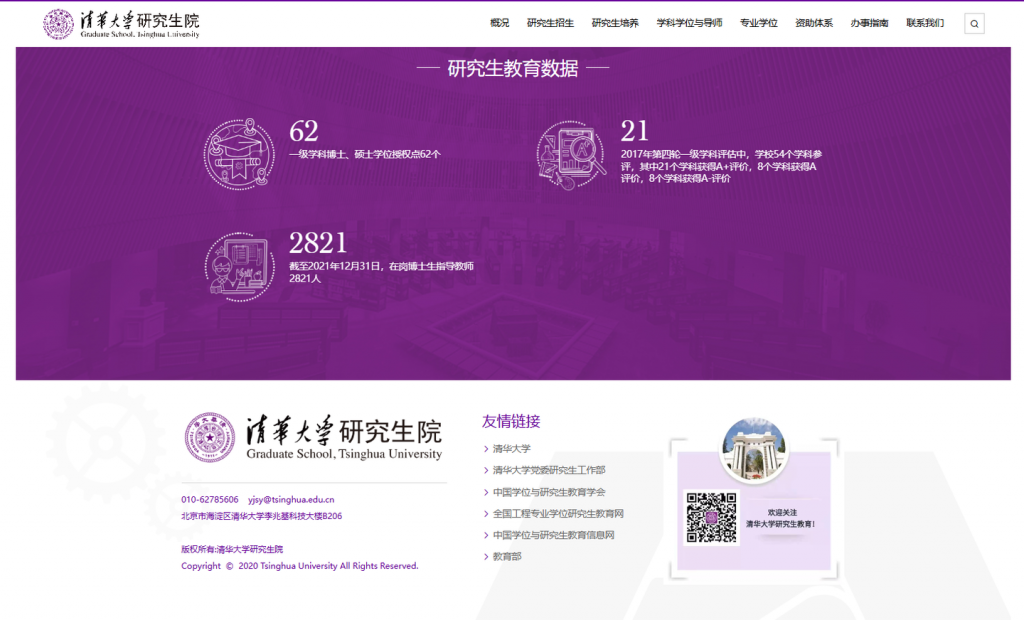1024x620 pixels.
Task: Open the 学科学位与导师 menu
Action: click(x=689, y=23)
